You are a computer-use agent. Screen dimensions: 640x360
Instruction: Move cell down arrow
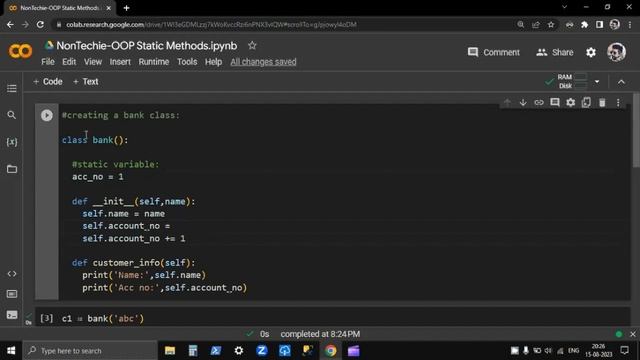point(523,102)
